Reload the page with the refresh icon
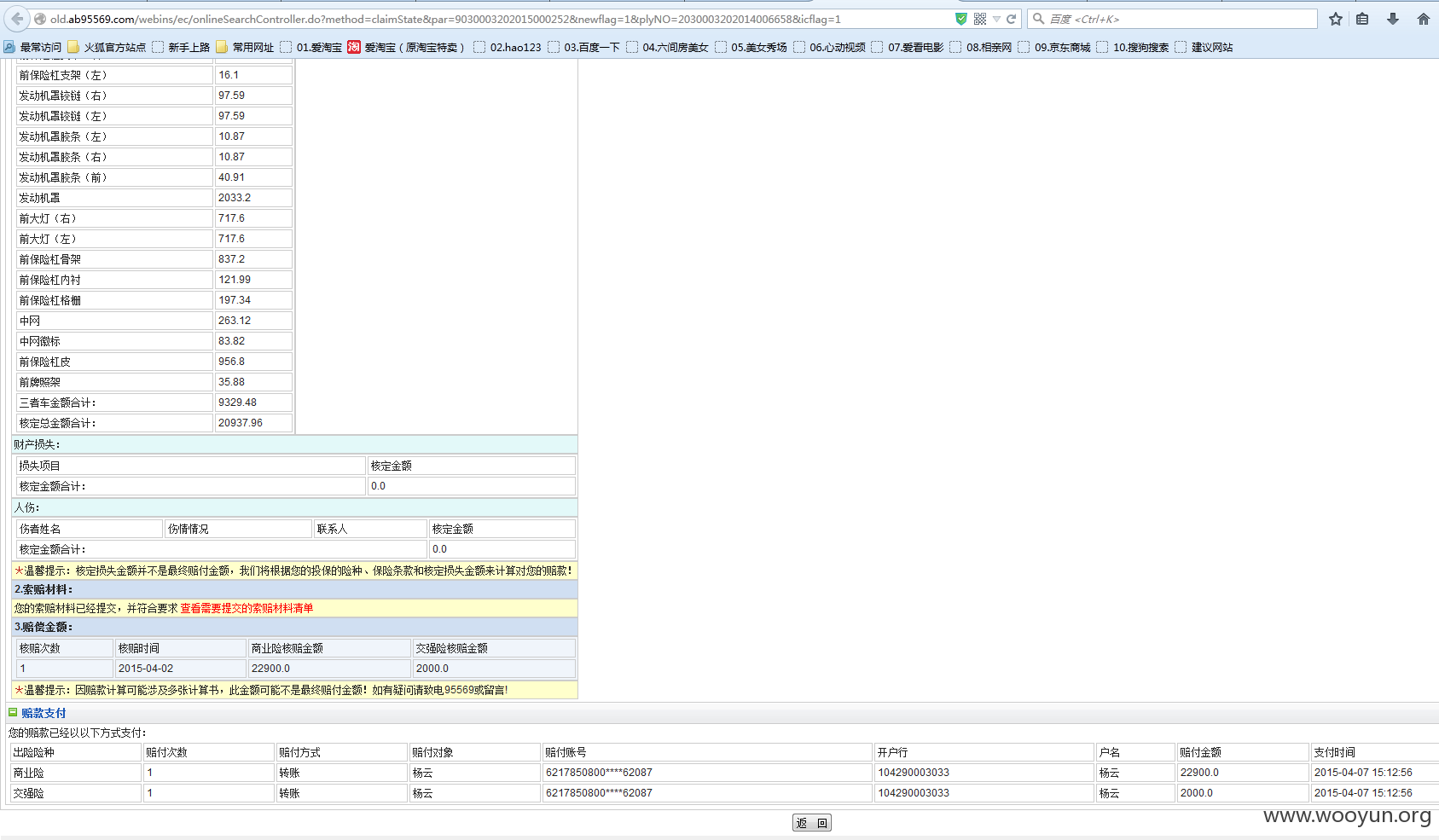This screenshot has height=840, width=1439. 1012,19
